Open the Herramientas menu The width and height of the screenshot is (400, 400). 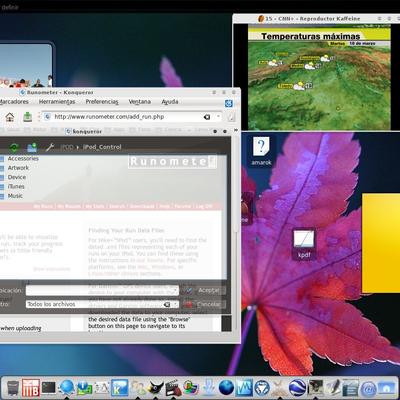click(57, 102)
